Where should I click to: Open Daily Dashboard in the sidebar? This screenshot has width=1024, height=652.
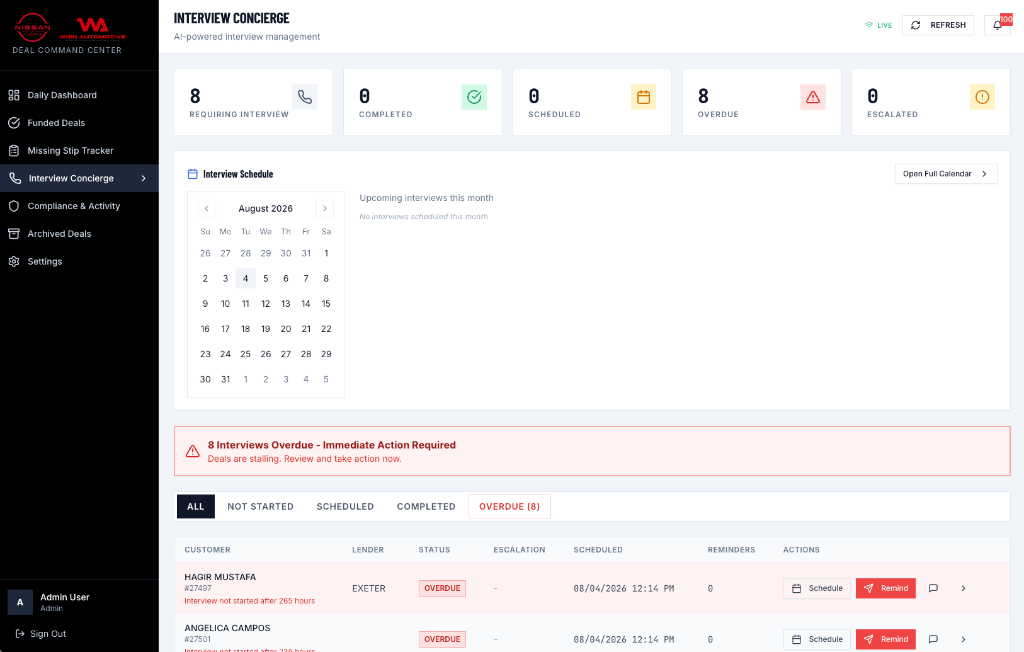79,95
